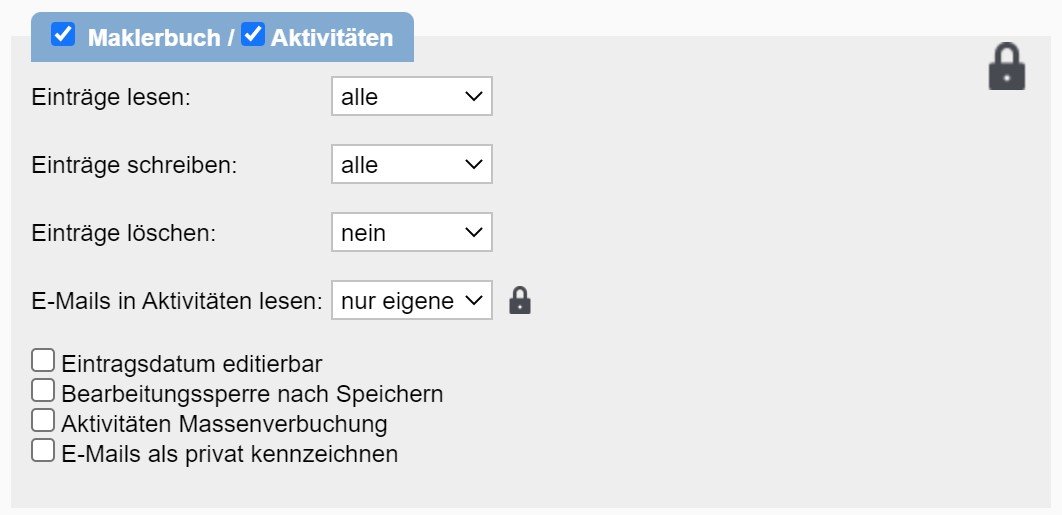Click the 'Aktivitäten' tab title text
This screenshot has width=1062, height=515.
(331, 38)
